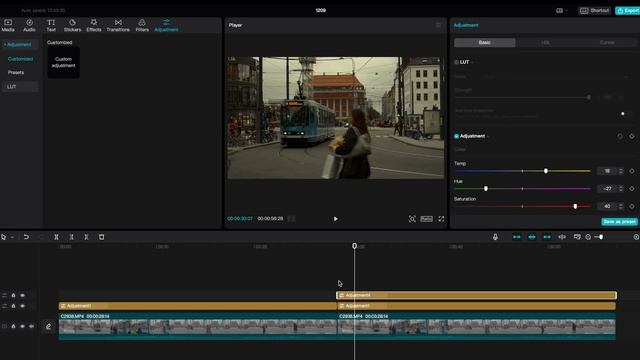The image size is (640, 360).
Task: Click the timeline zoom out icon
Action: tap(588, 237)
